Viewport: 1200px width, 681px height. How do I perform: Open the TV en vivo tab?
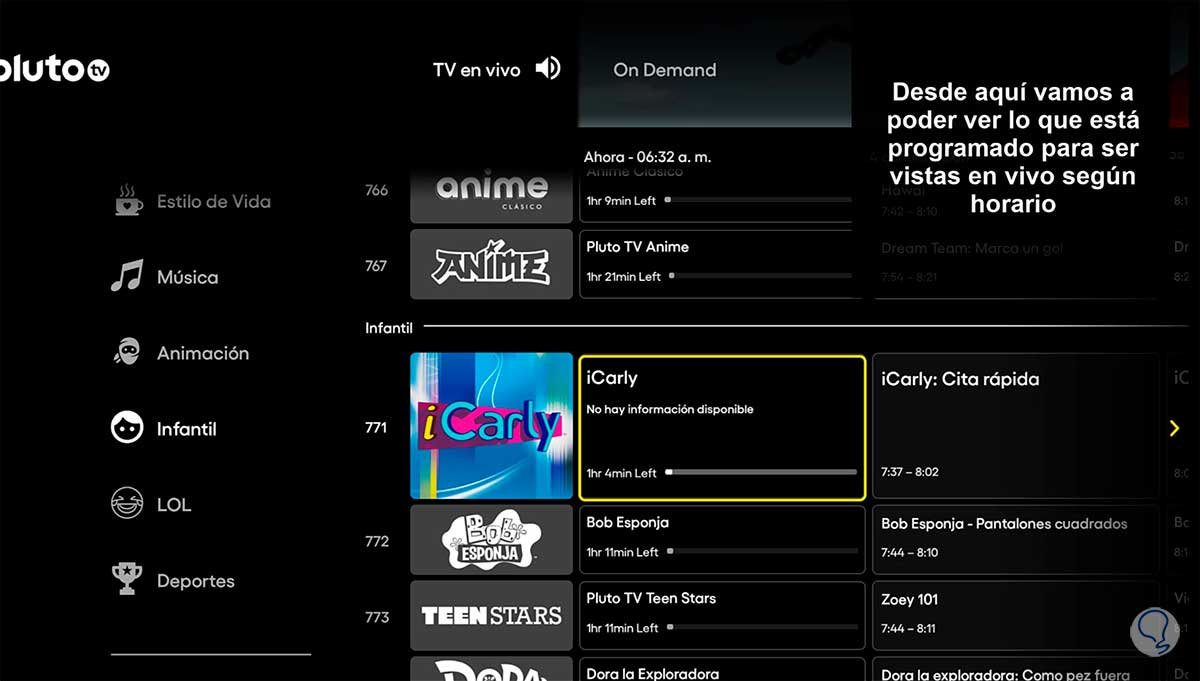pos(476,70)
